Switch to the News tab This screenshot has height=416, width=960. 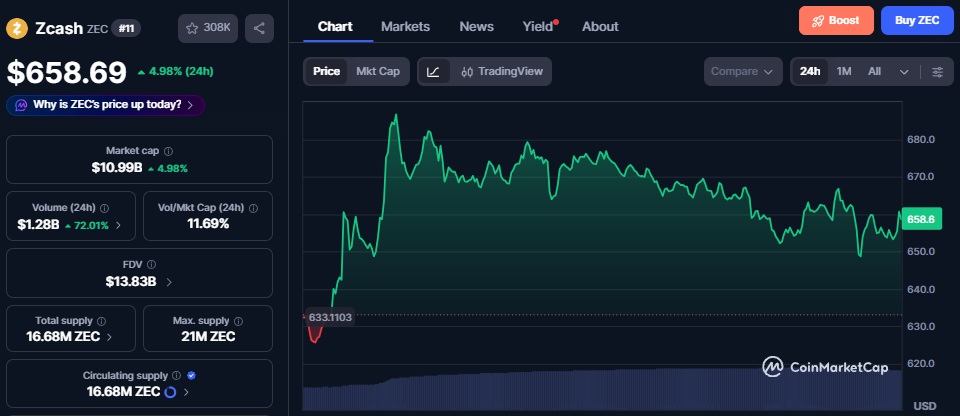(476, 26)
